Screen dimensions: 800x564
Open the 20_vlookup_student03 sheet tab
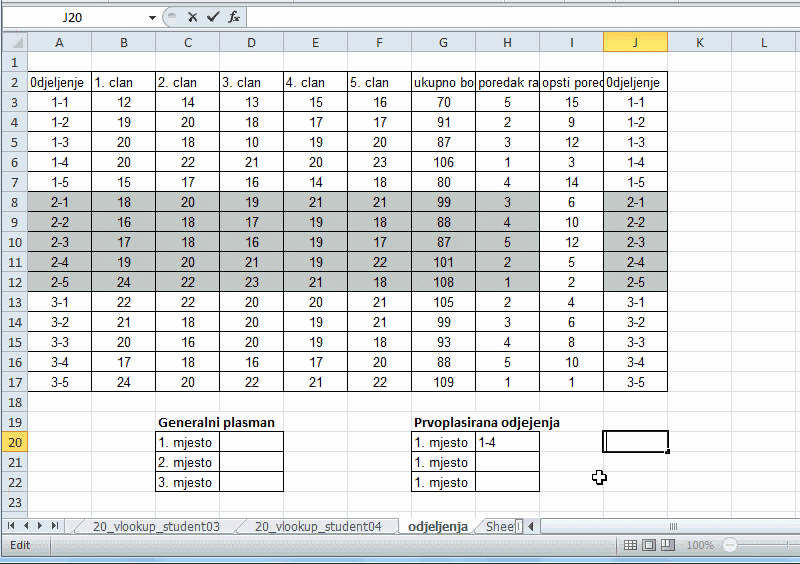155,525
